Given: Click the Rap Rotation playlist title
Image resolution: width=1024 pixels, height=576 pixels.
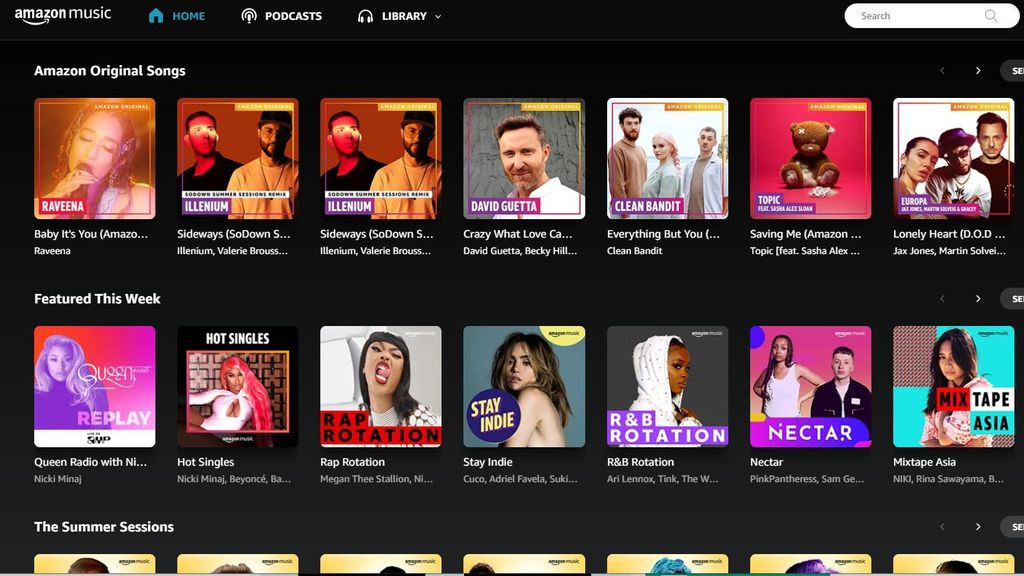Looking at the screenshot, I should (352, 462).
